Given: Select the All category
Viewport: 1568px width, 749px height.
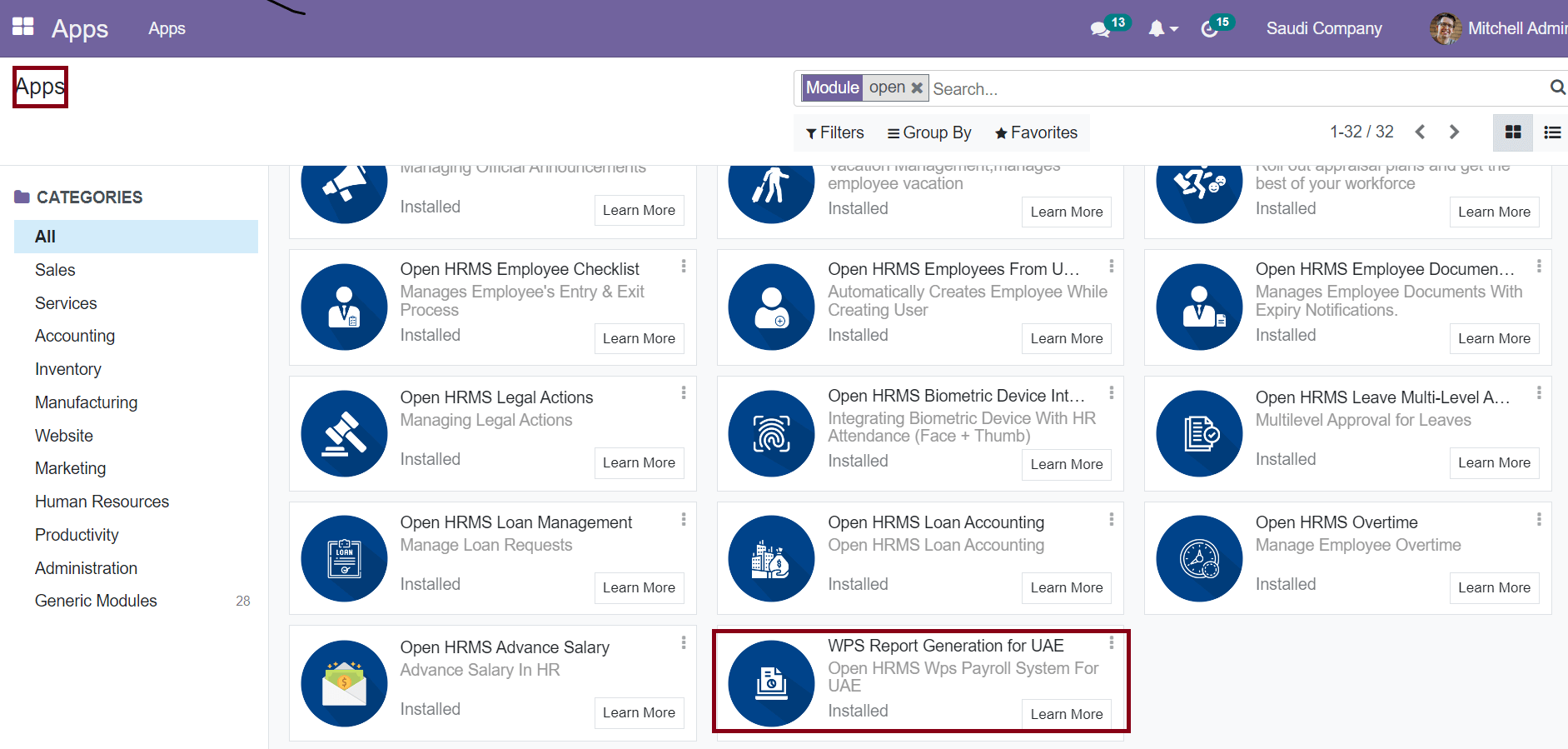Looking at the screenshot, I should [x=136, y=237].
